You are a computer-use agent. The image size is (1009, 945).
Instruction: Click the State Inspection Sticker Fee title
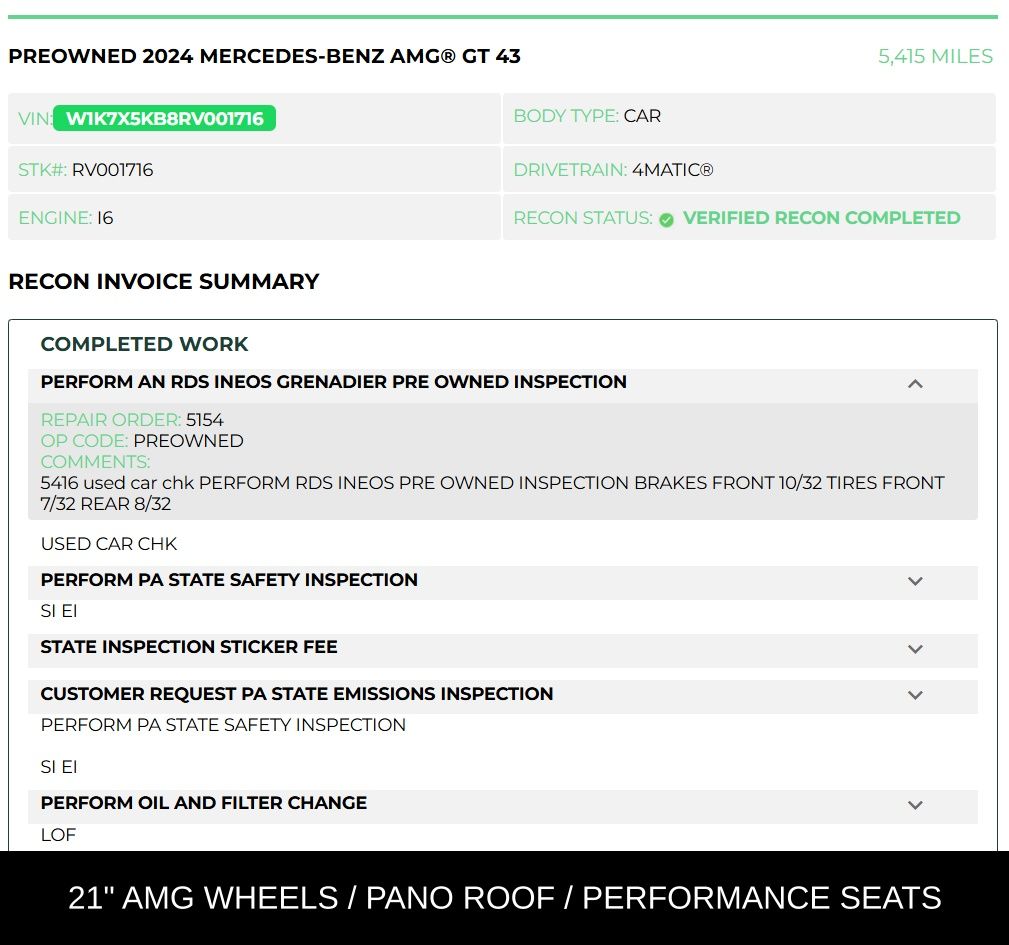(189, 647)
